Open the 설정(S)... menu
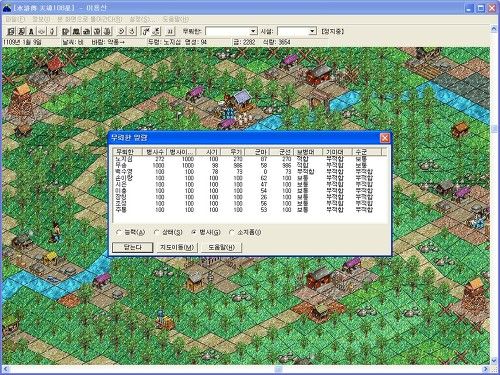 (142, 19)
